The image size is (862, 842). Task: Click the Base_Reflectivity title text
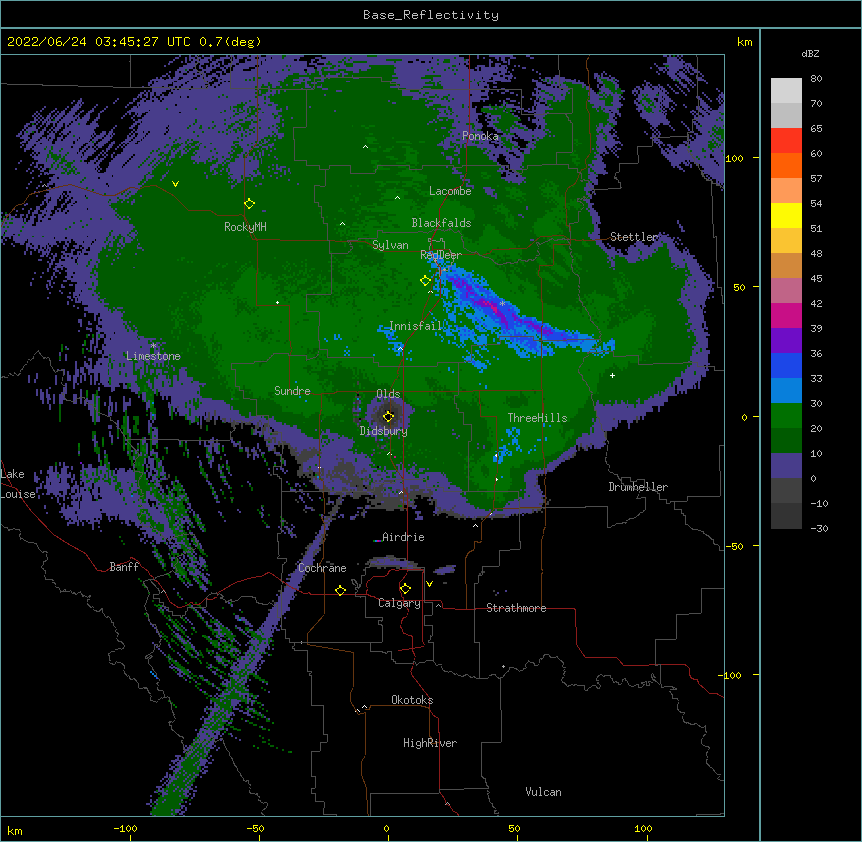[431, 15]
